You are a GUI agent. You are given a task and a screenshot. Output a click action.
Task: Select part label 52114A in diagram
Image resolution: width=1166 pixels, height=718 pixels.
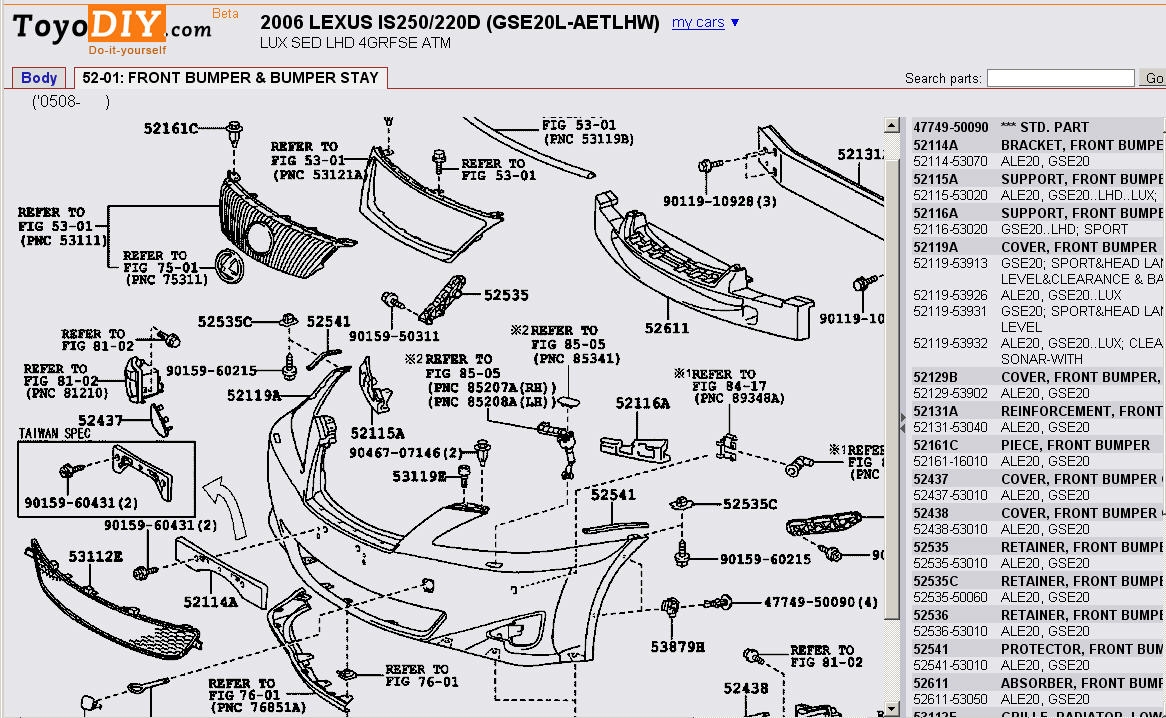(210, 601)
